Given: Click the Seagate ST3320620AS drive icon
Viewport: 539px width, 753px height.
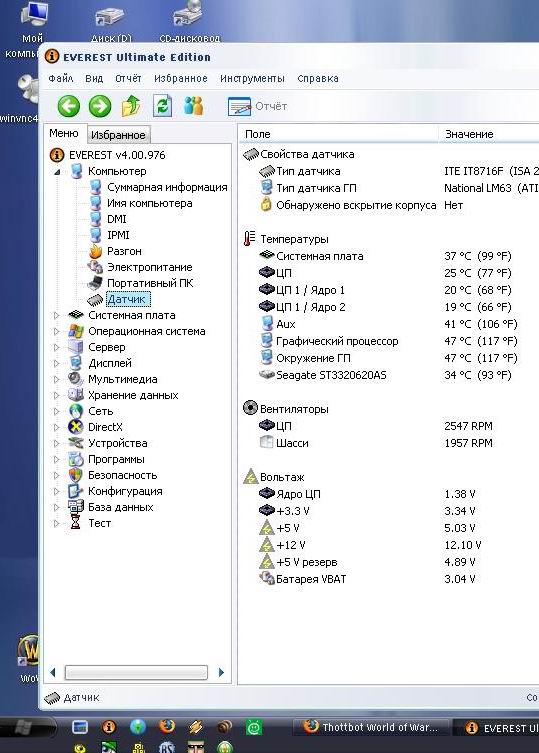Looking at the screenshot, I should click(267, 375).
